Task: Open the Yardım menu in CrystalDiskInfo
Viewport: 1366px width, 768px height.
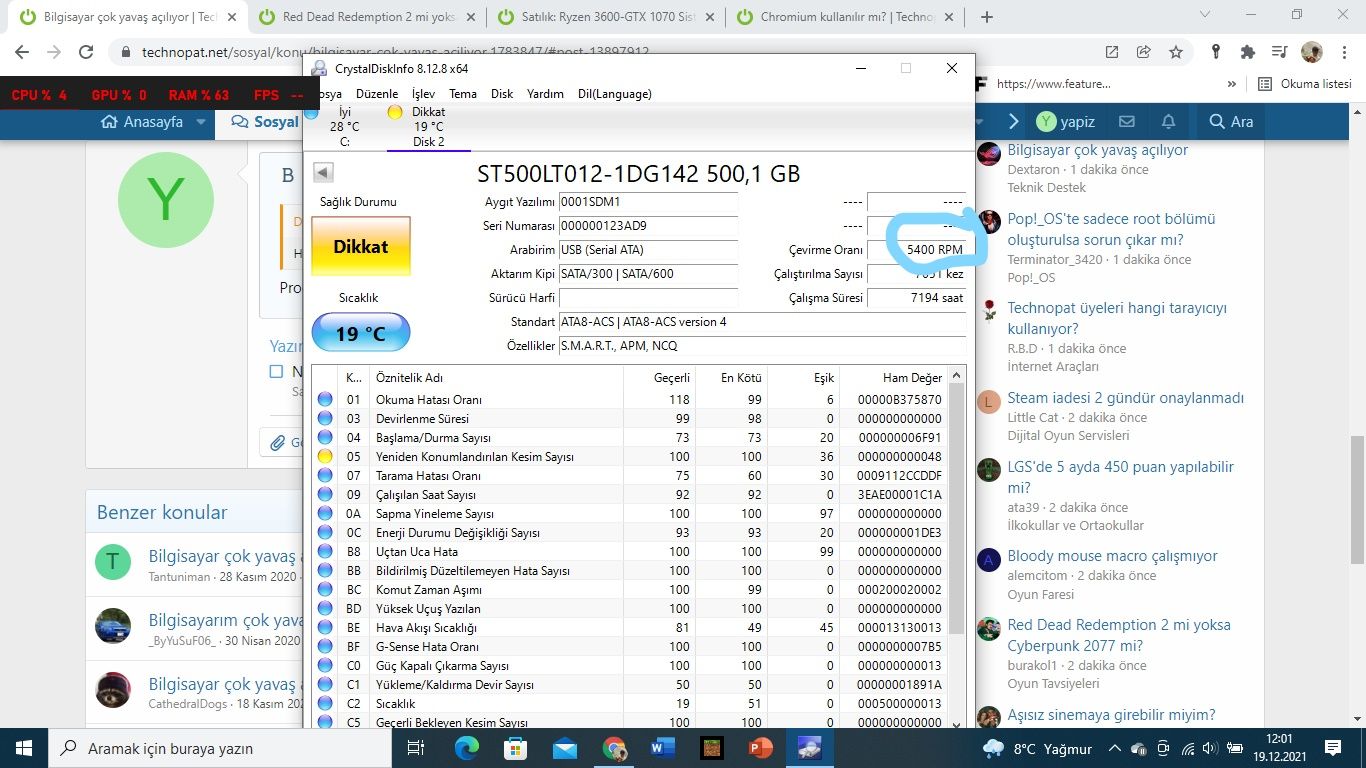Action: [545, 94]
